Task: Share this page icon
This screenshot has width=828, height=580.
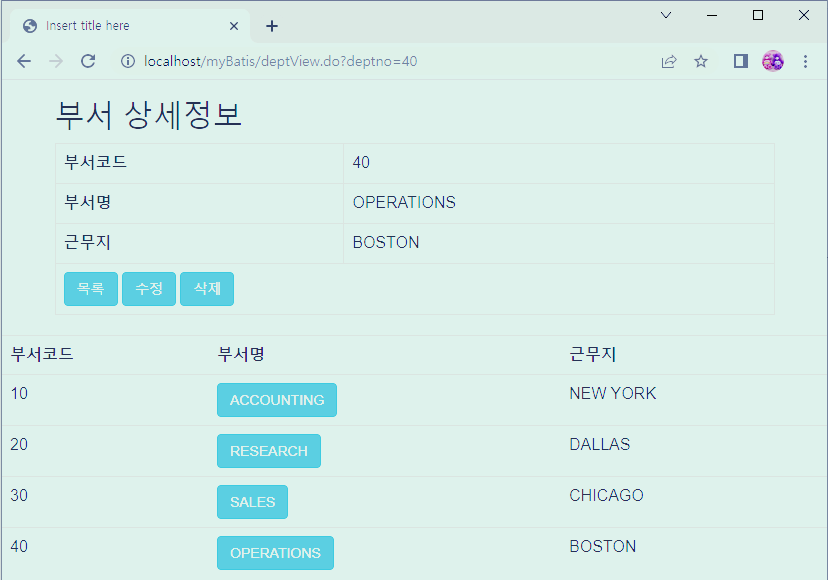Action: (x=669, y=61)
